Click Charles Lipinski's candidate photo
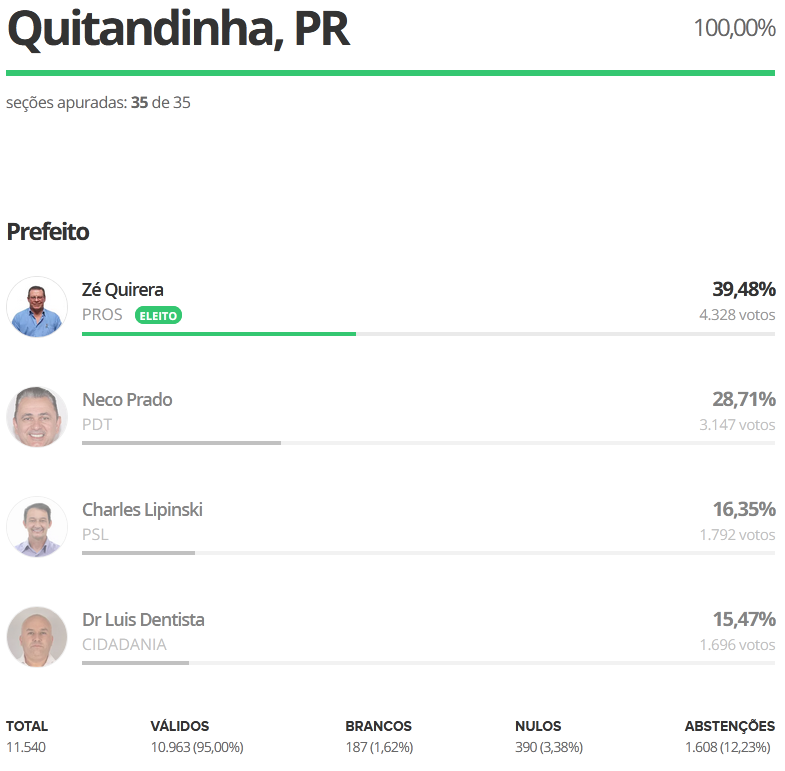785x771 pixels. click(x=37, y=527)
